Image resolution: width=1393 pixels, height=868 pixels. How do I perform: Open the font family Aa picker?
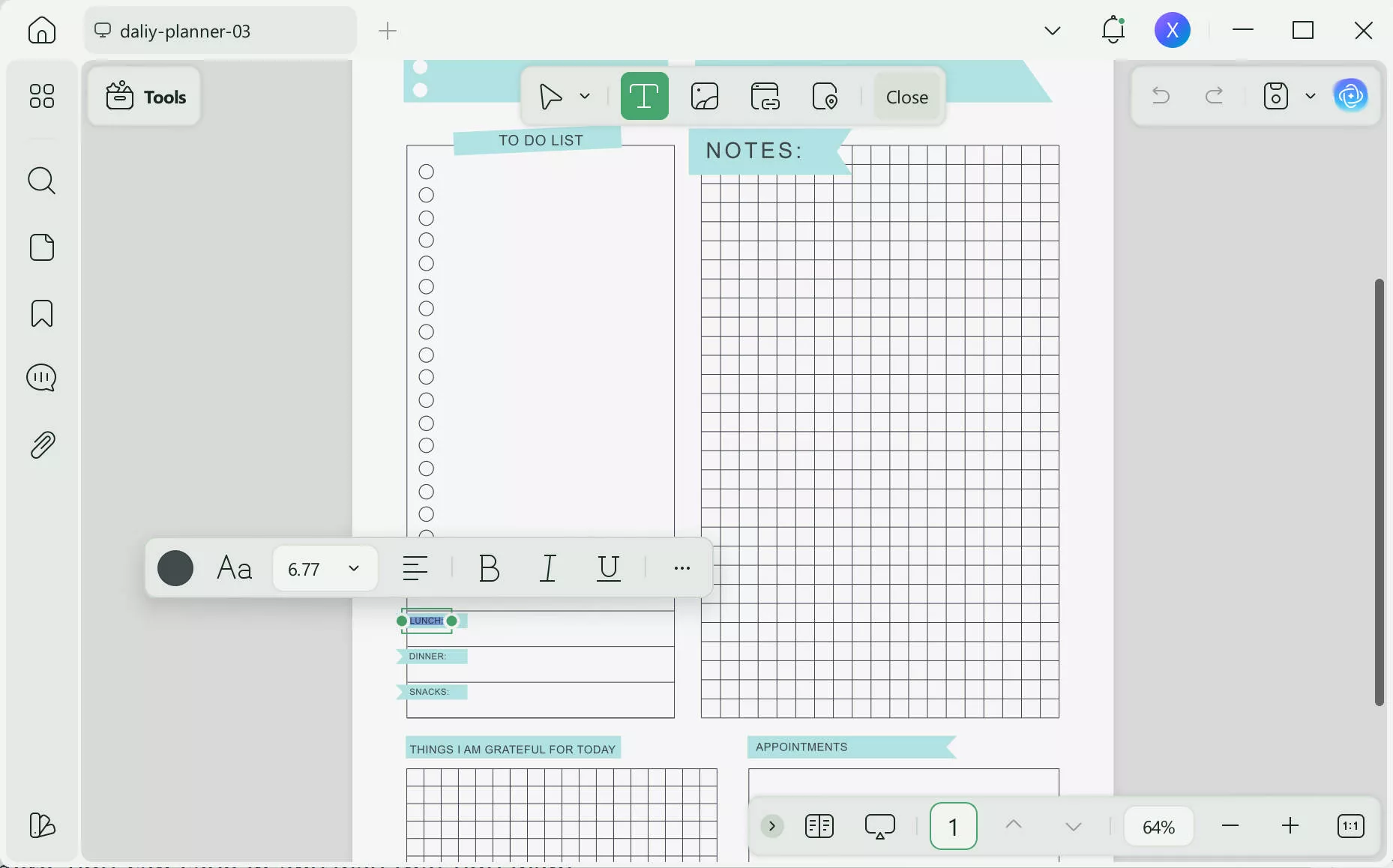[x=235, y=568]
